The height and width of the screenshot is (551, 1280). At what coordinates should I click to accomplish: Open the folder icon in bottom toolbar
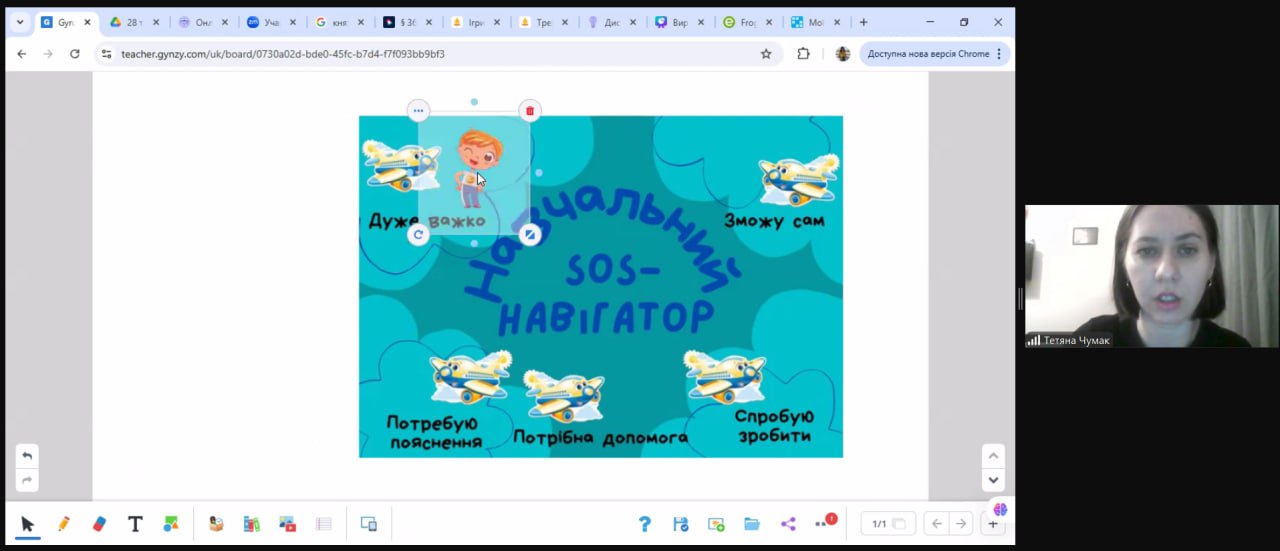[752, 524]
